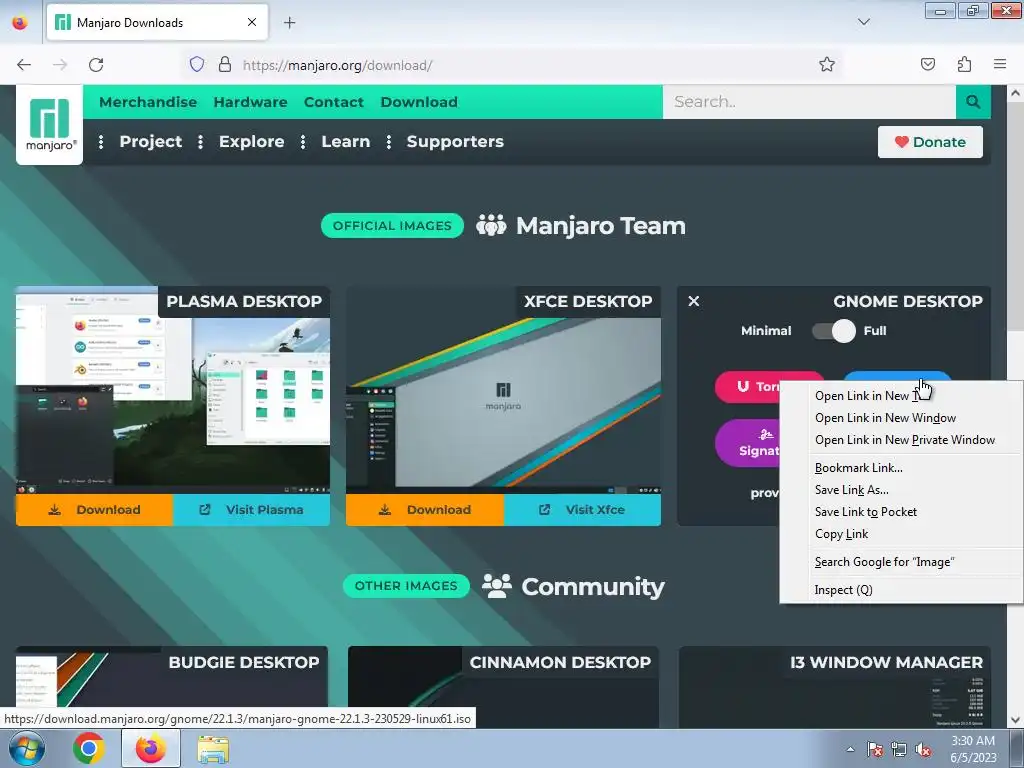The height and width of the screenshot is (768, 1024).
Task: Click the I3 Window Manager card
Action: click(x=835, y=688)
